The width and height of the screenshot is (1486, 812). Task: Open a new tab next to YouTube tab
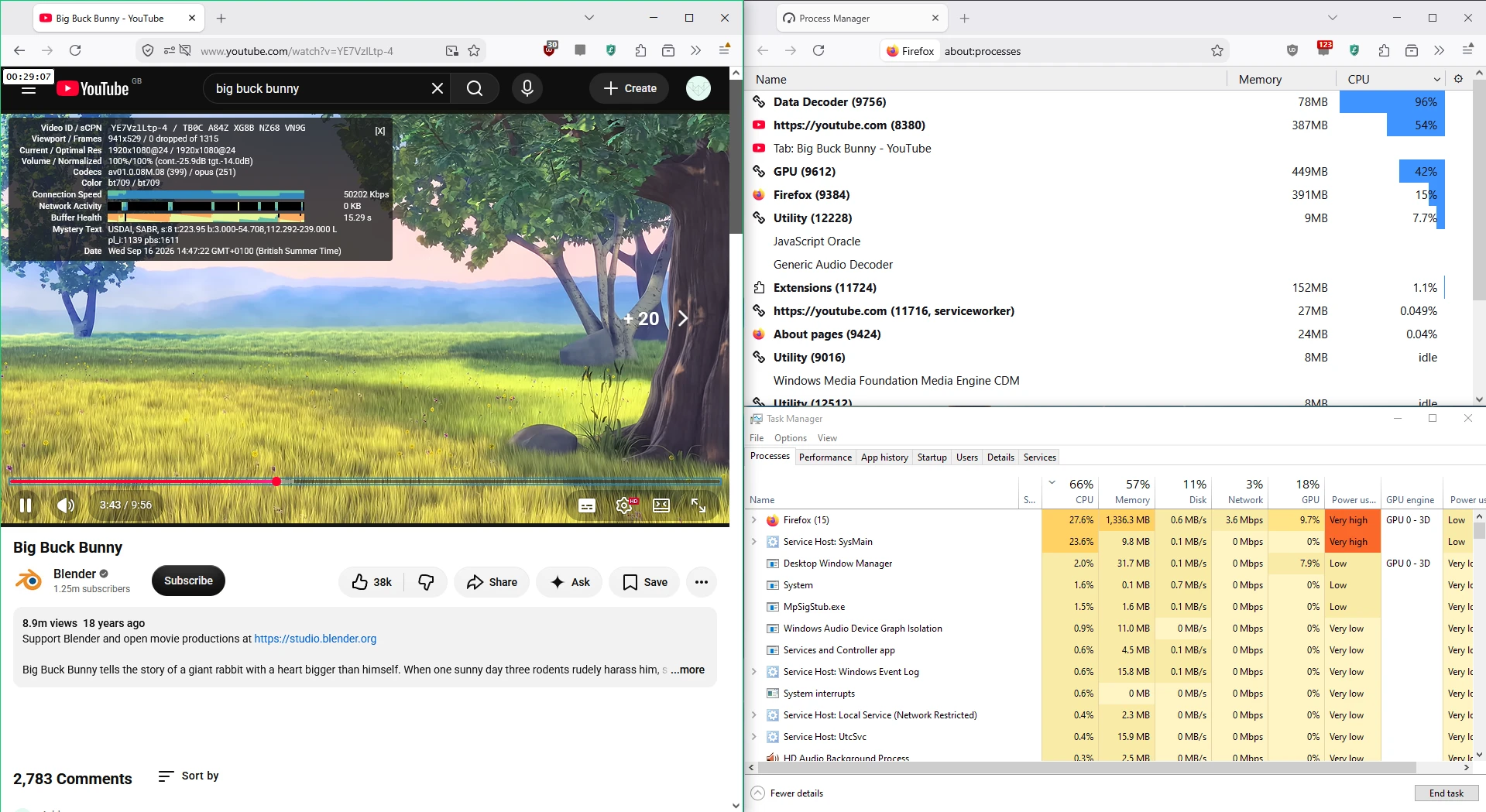pyautogui.click(x=221, y=18)
